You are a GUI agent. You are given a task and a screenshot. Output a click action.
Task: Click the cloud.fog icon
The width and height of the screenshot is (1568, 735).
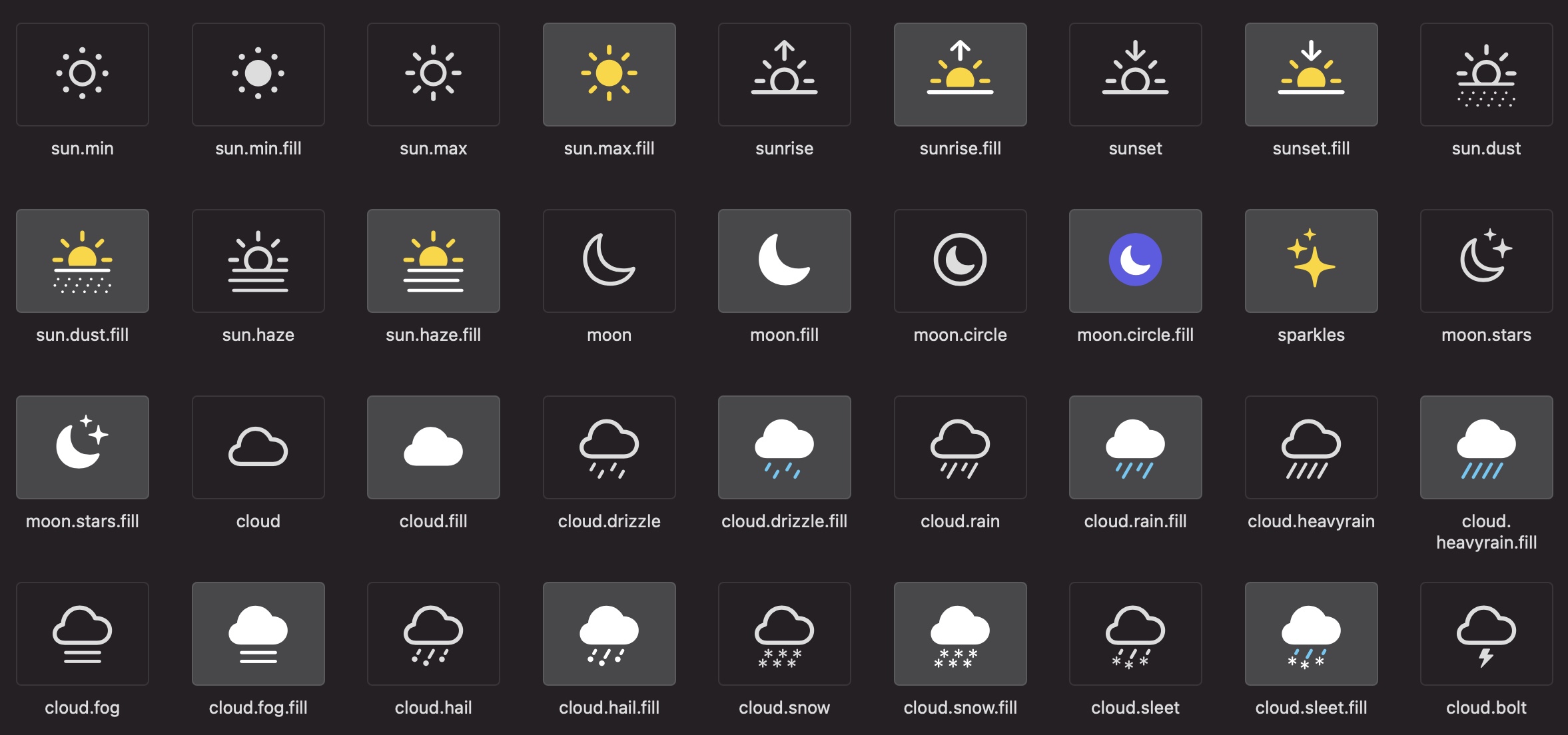(82, 633)
